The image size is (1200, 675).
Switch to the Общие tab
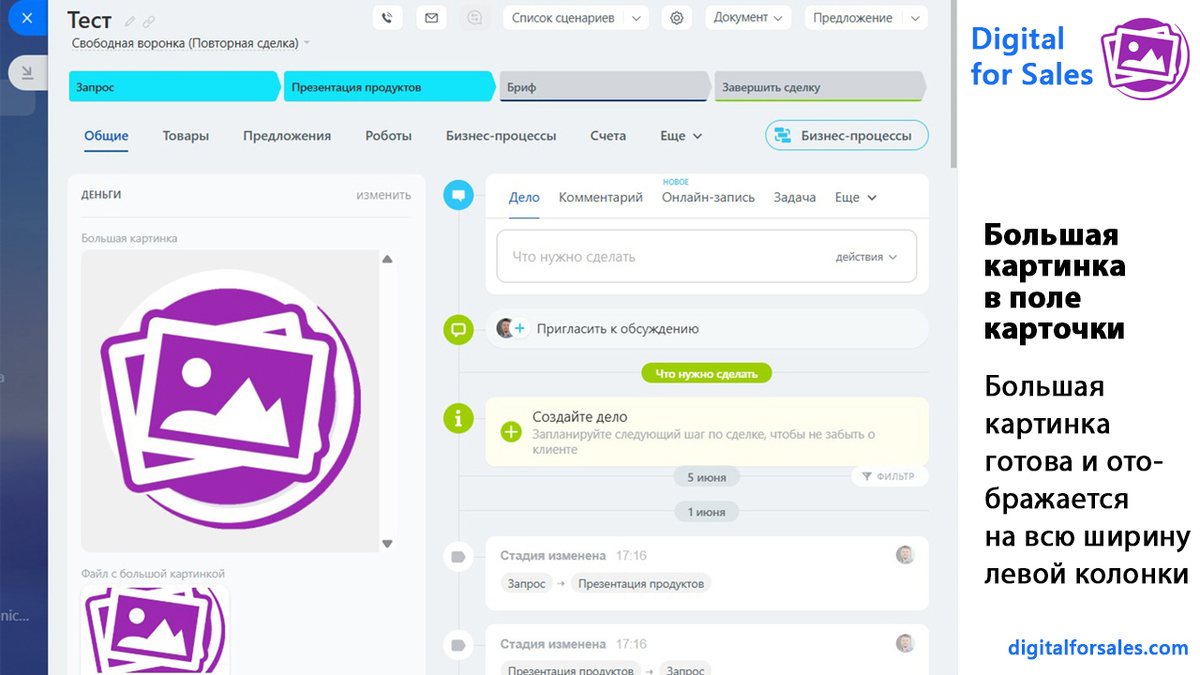tap(106, 136)
